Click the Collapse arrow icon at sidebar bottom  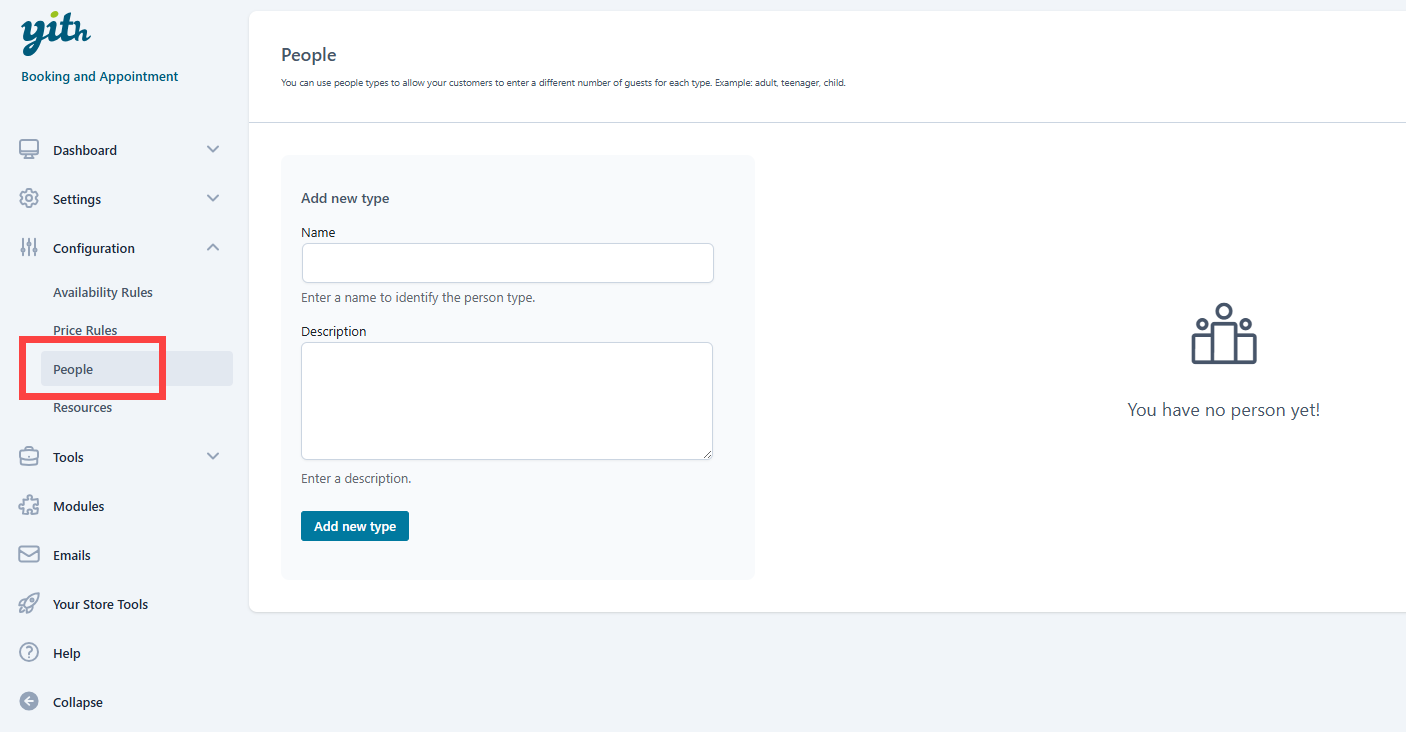[x=29, y=701]
